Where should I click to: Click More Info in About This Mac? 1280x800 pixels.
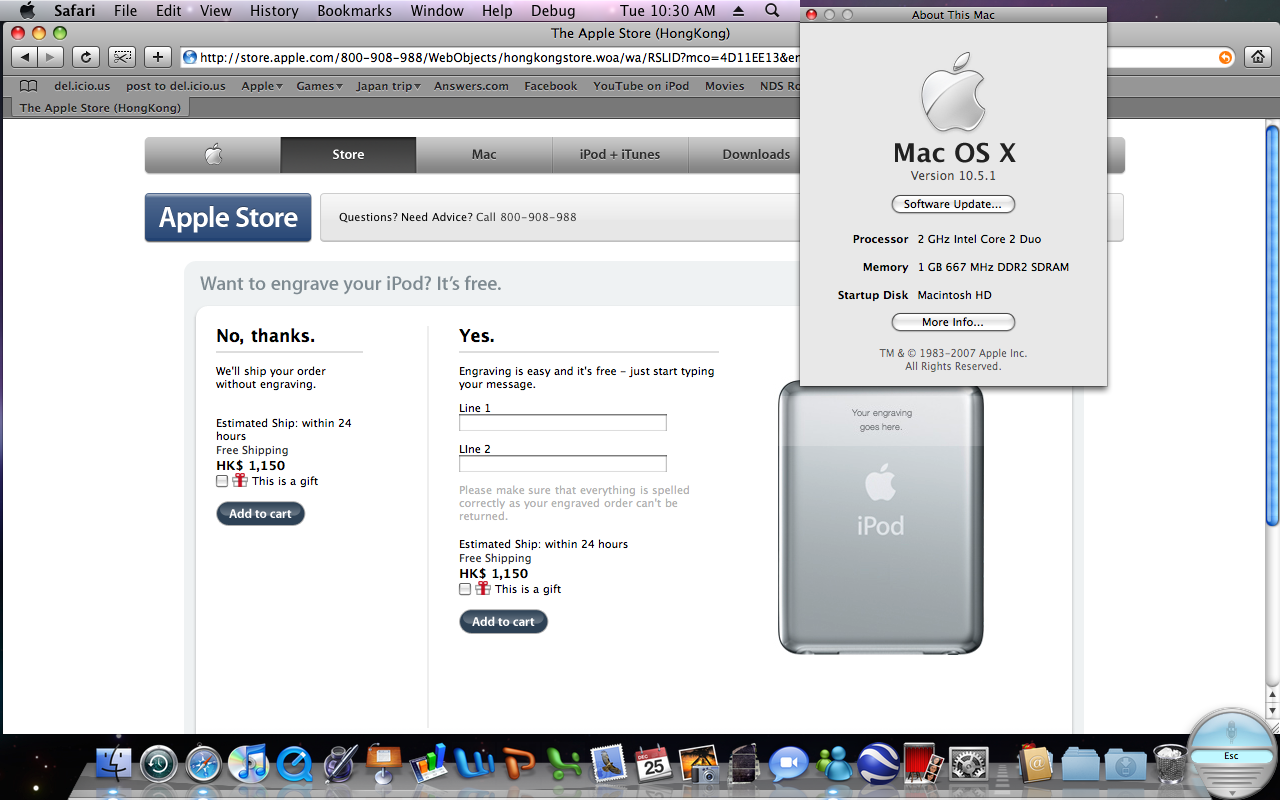click(953, 322)
